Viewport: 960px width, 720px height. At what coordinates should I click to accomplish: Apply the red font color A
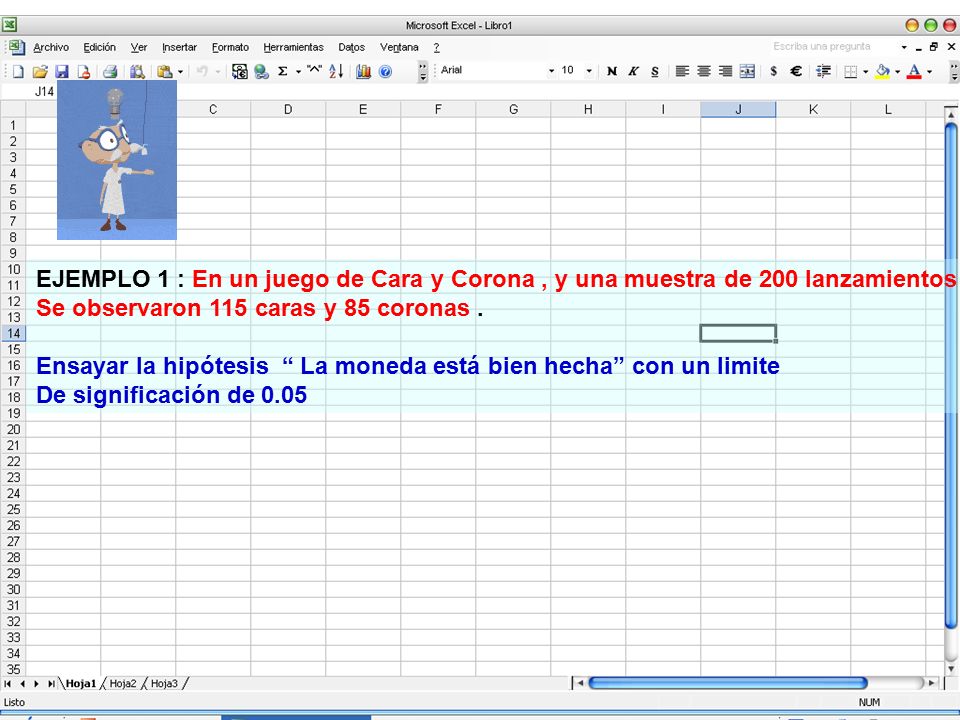(x=914, y=72)
